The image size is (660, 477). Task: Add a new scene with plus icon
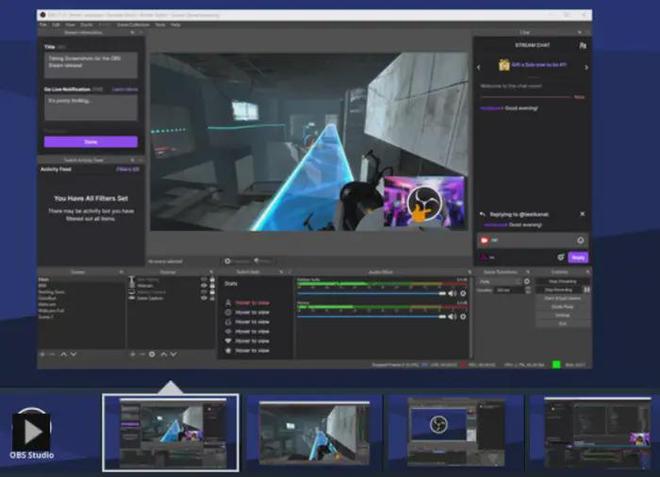tap(42, 354)
